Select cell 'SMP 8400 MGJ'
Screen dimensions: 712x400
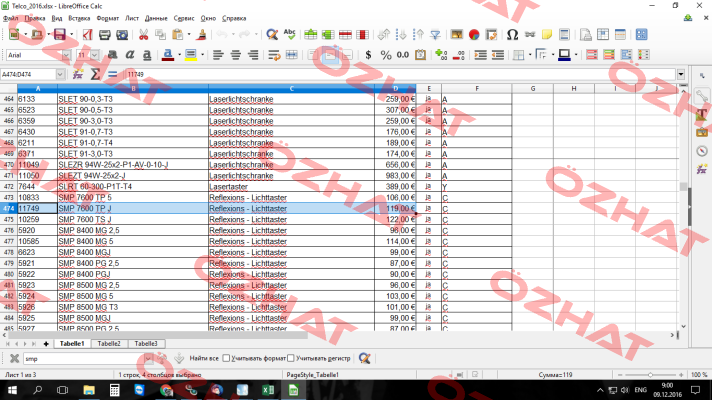click(133, 252)
